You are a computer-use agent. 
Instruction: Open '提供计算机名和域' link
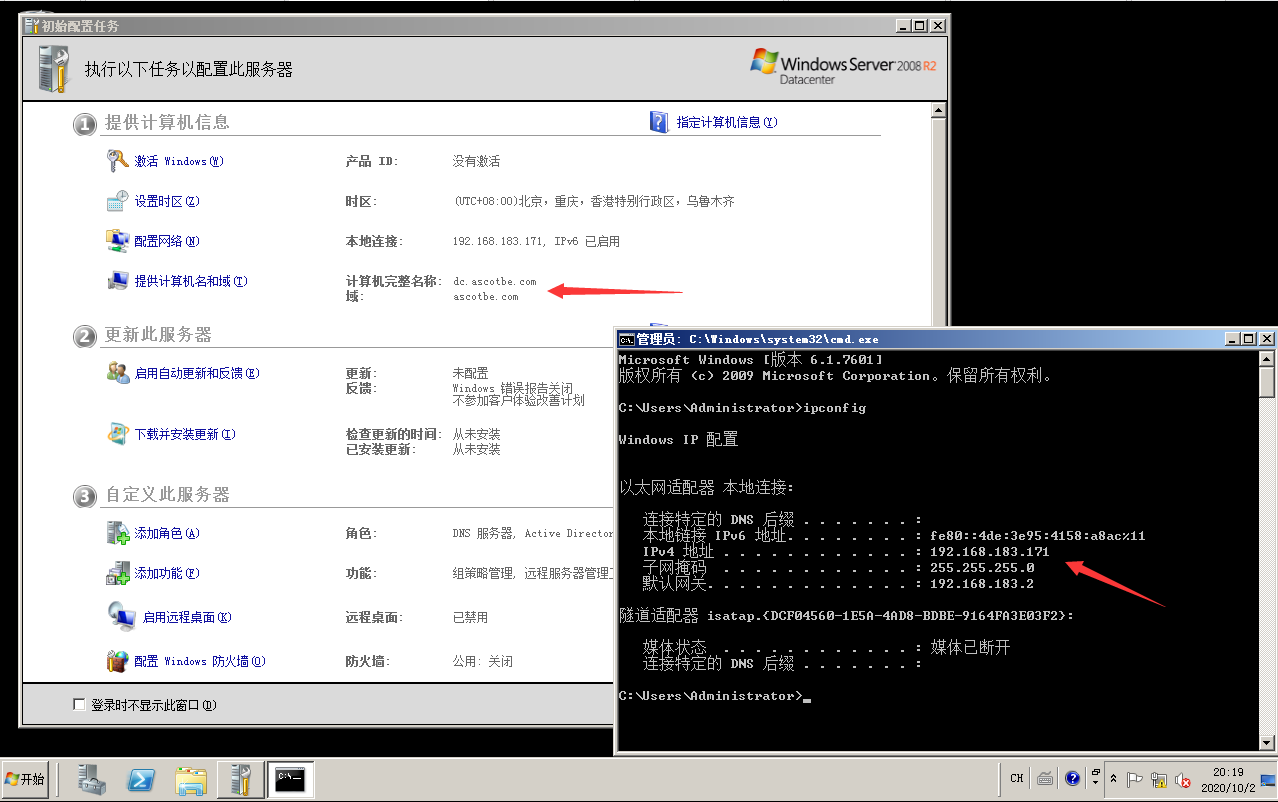tap(190, 281)
